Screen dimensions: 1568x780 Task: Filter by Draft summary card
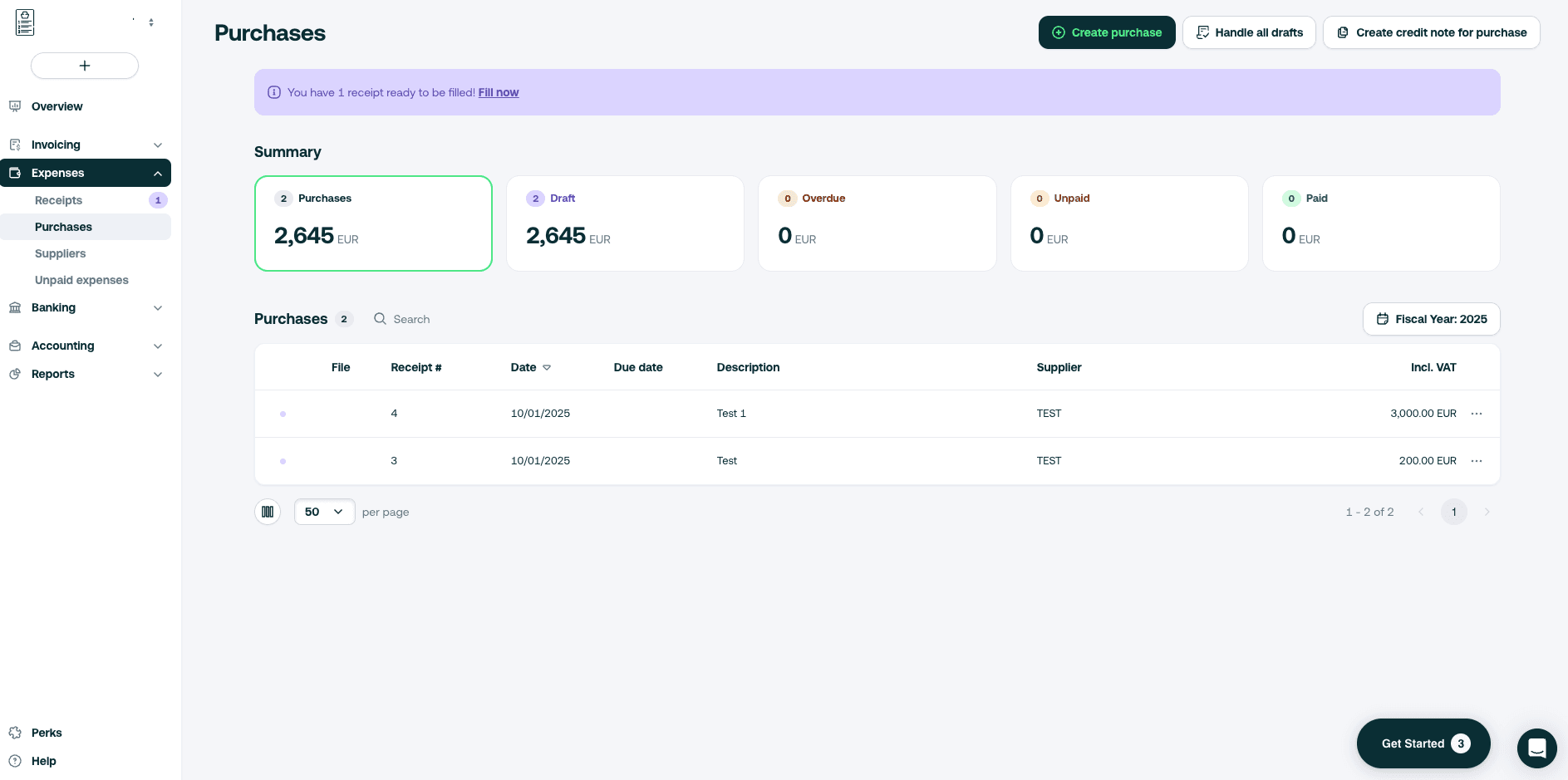(625, 223)
